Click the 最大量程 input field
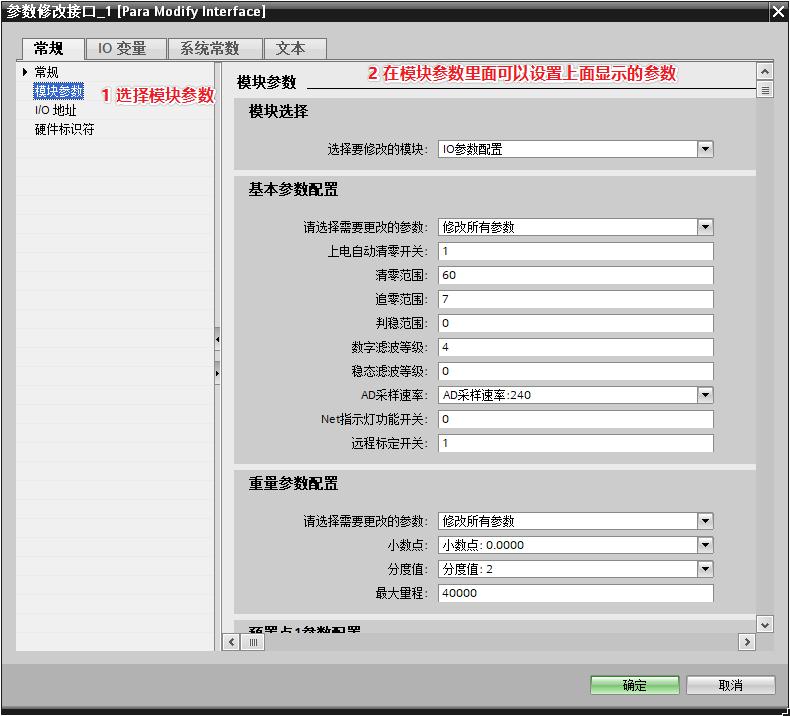 [575, 593]
